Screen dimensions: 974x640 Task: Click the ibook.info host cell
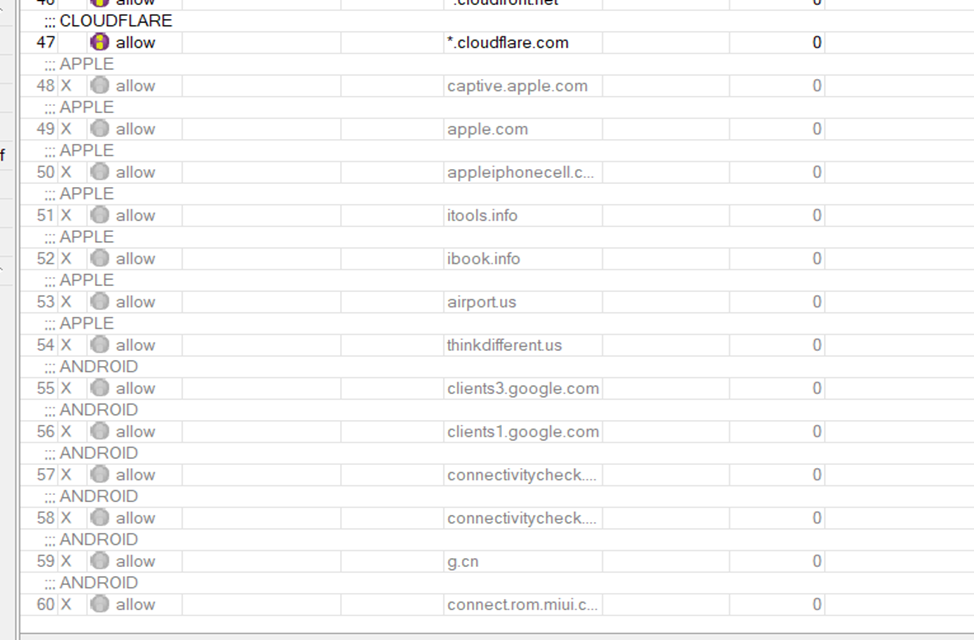522,258
